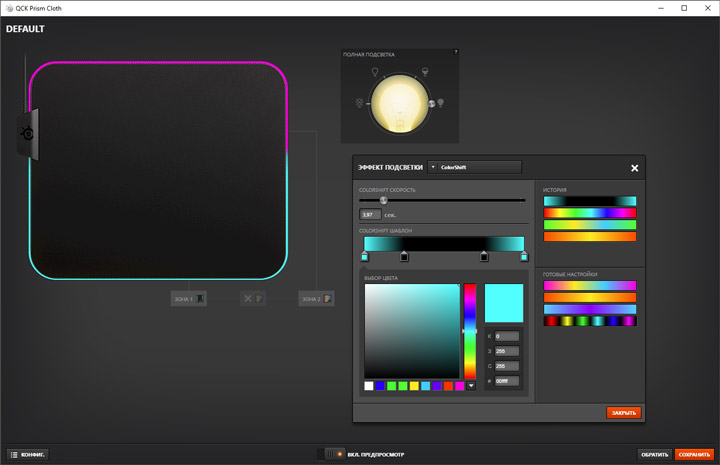Pick the white preset color swatch
Viewport: 720px width, 465px height.
coord(369,386)
